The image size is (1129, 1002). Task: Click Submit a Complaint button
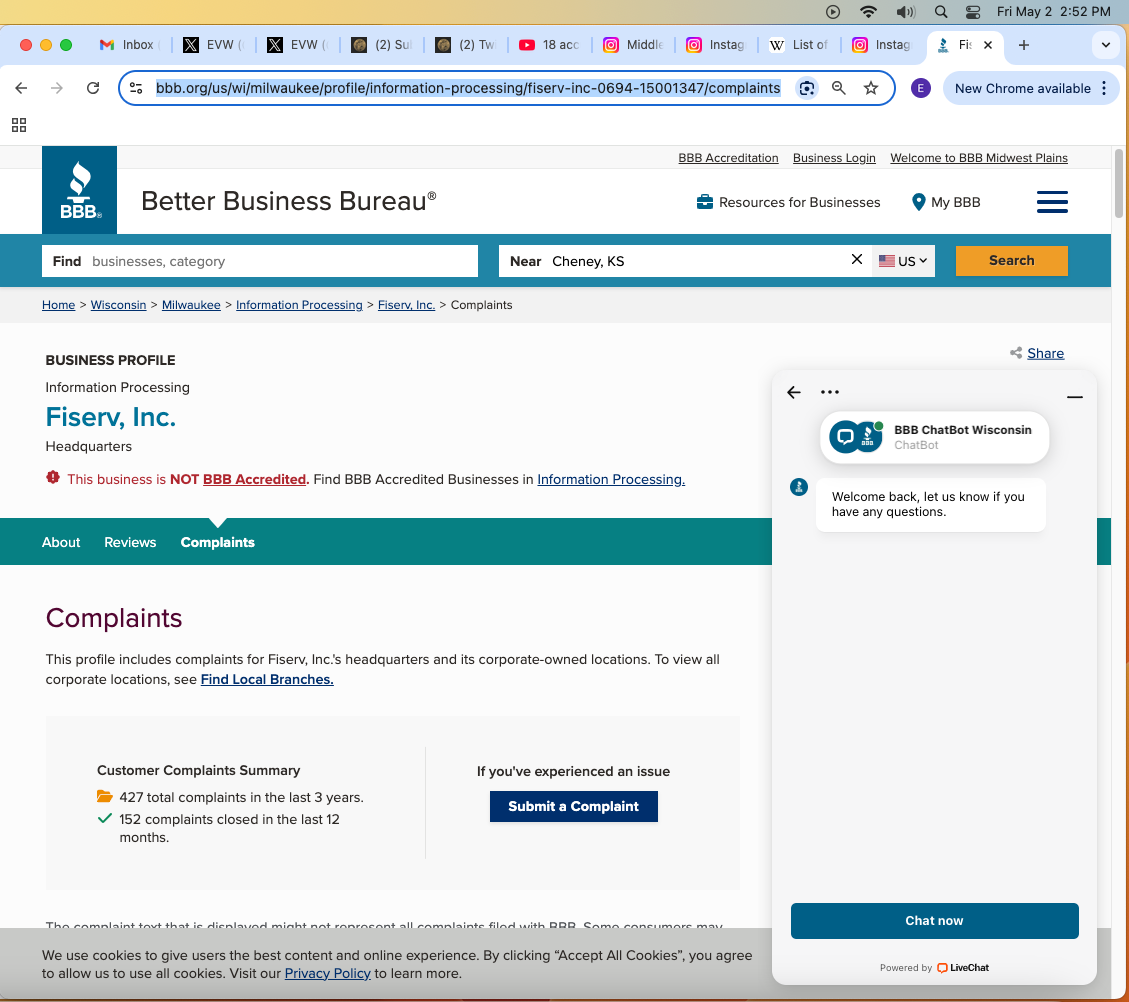pos(573,806)
